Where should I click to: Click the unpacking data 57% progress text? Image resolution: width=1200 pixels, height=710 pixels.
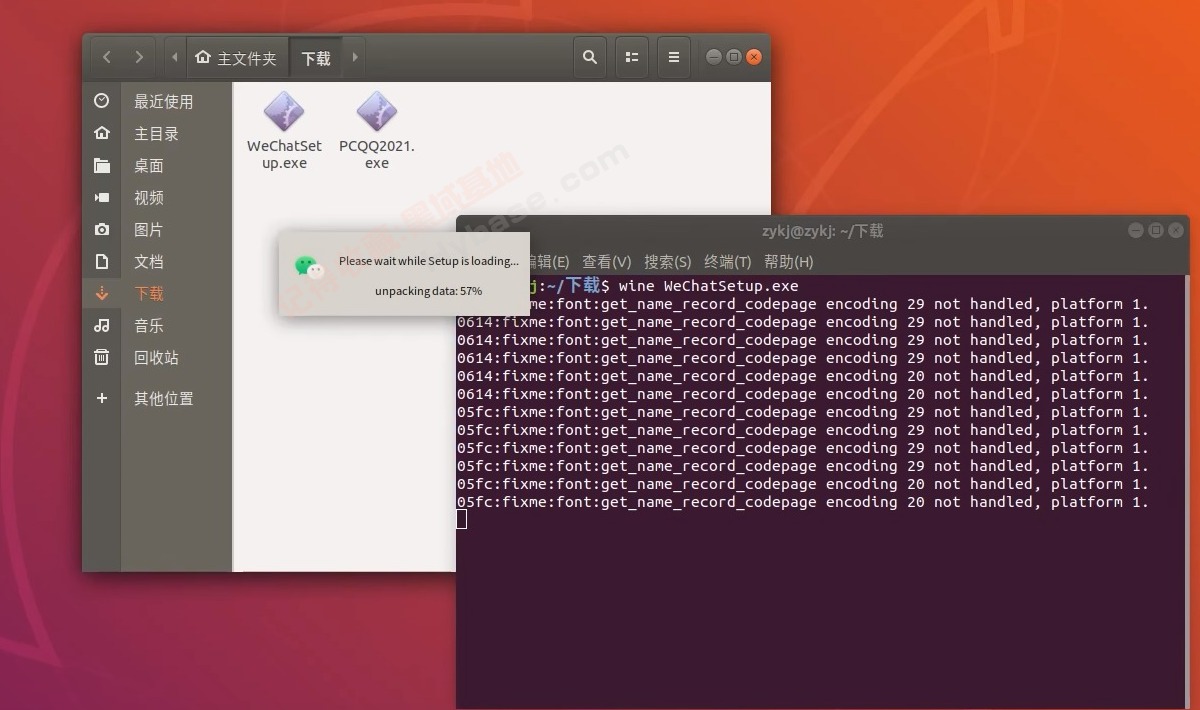click(428, 291)
